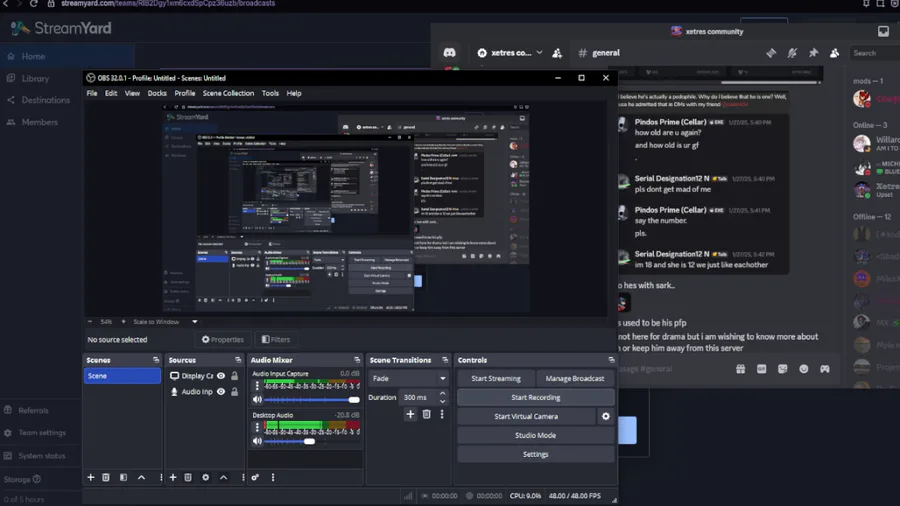This screenshot has width=900, height=506.
Task: Lock the Display Capture source
Action: pyautogui.click(x=235, y=376)
